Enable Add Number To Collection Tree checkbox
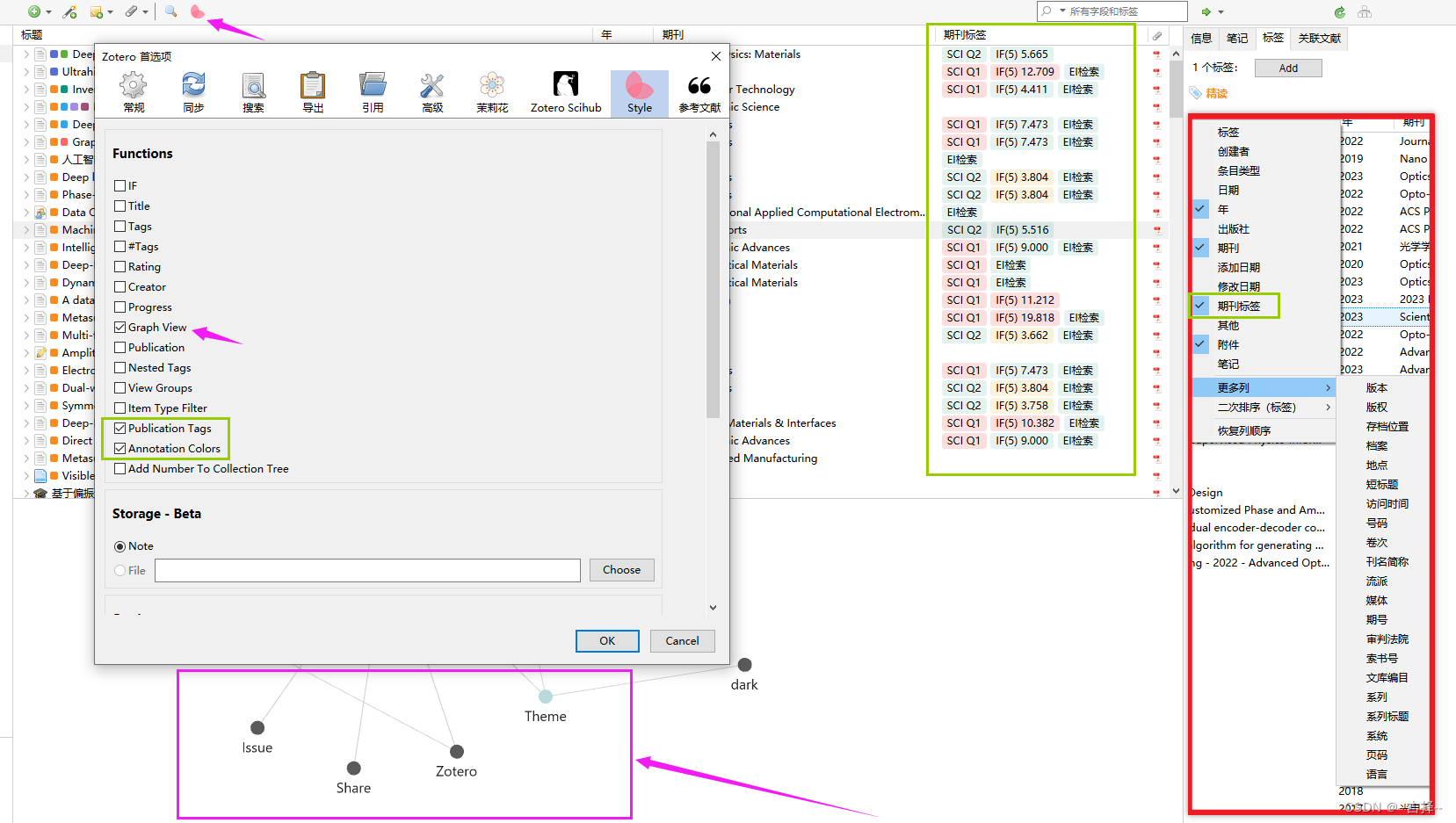 [x=120, y=468]
